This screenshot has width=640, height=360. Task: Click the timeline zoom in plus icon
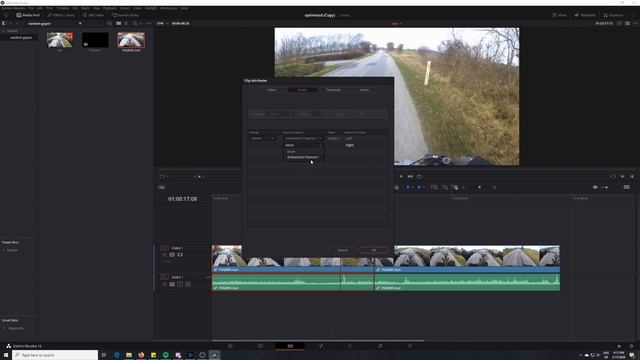pyautogui.click(x=495, y=187)
